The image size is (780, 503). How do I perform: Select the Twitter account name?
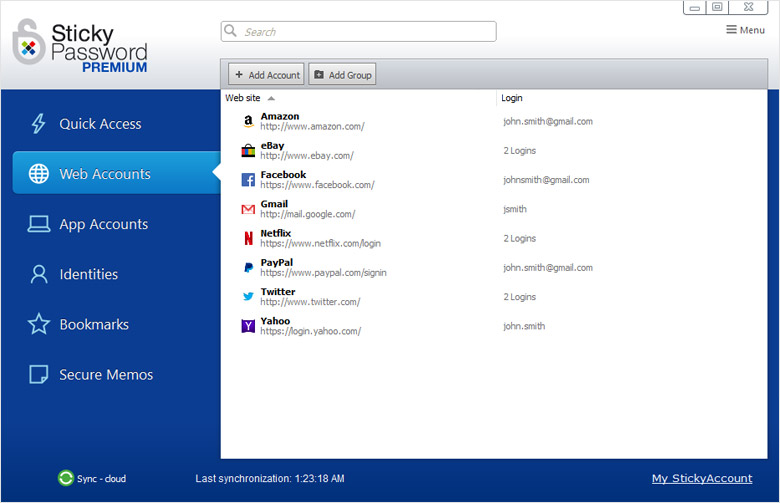tap(278, 292)
